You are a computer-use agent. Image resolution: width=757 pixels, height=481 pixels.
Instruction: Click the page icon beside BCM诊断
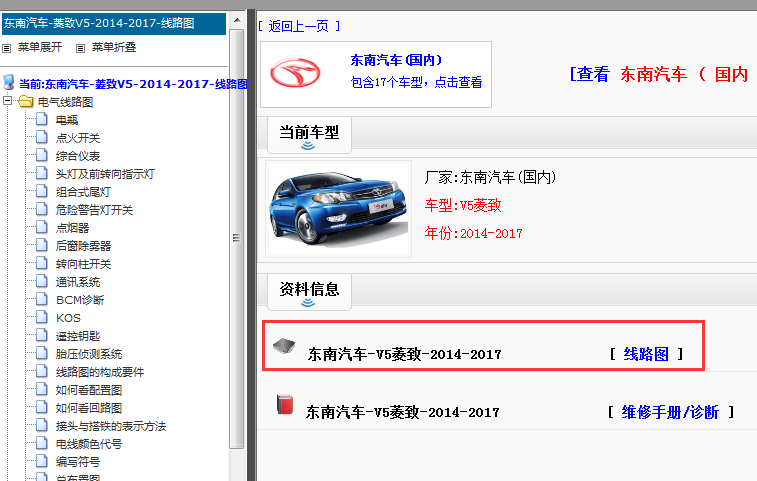42,299
